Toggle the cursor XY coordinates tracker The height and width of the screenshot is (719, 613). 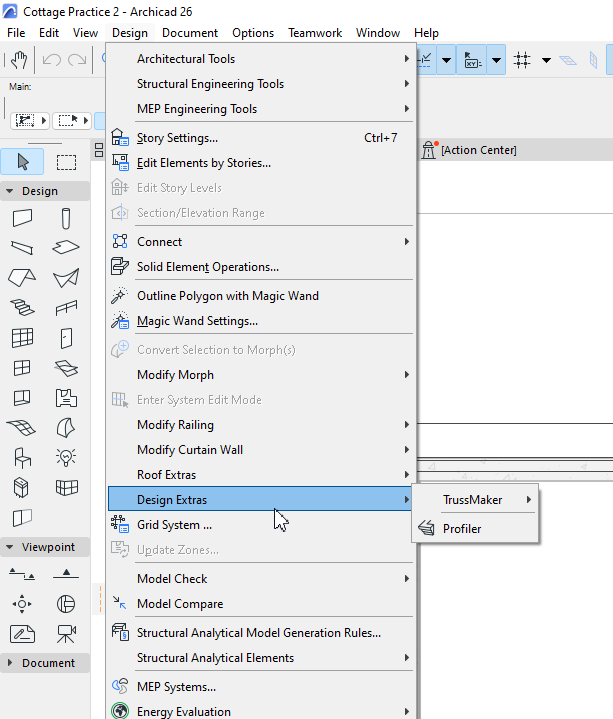pos(471,60)
